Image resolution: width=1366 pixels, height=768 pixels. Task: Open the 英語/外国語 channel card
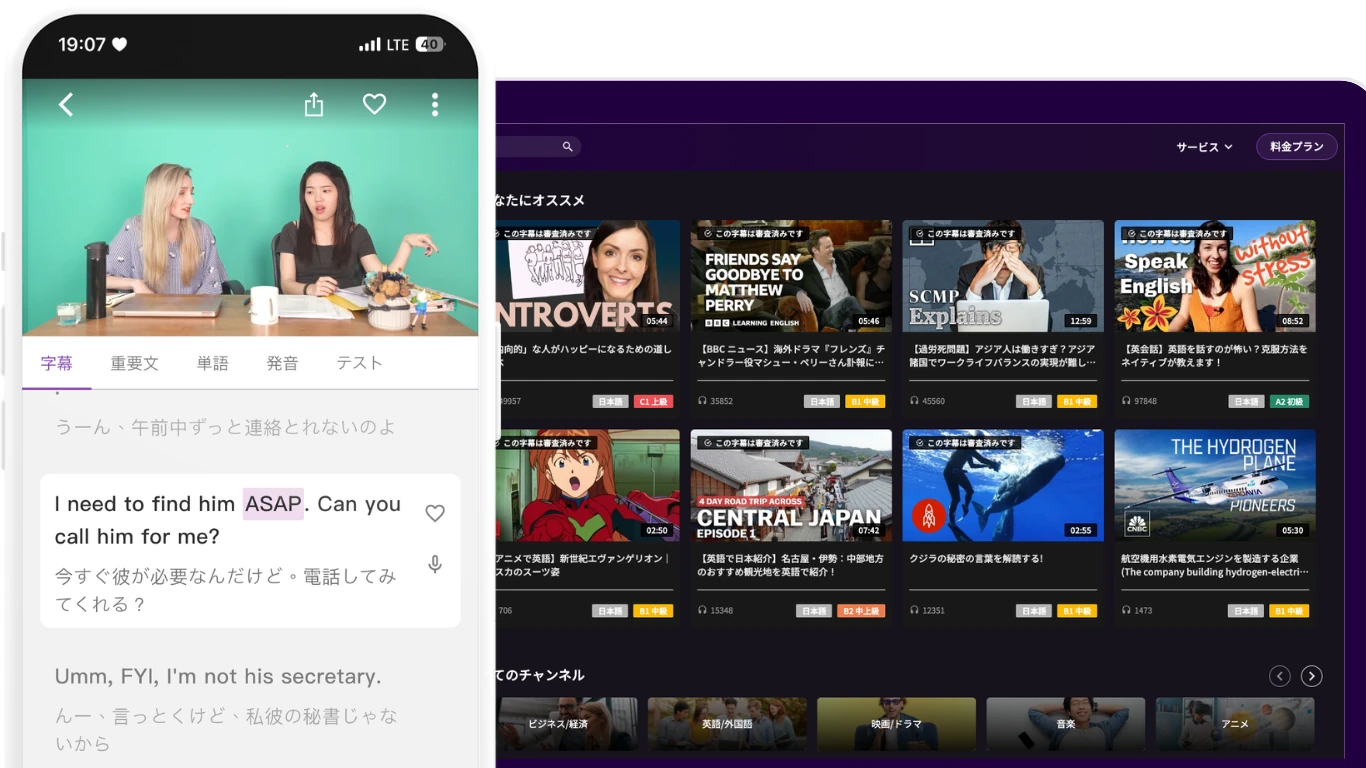click(727, 724)
